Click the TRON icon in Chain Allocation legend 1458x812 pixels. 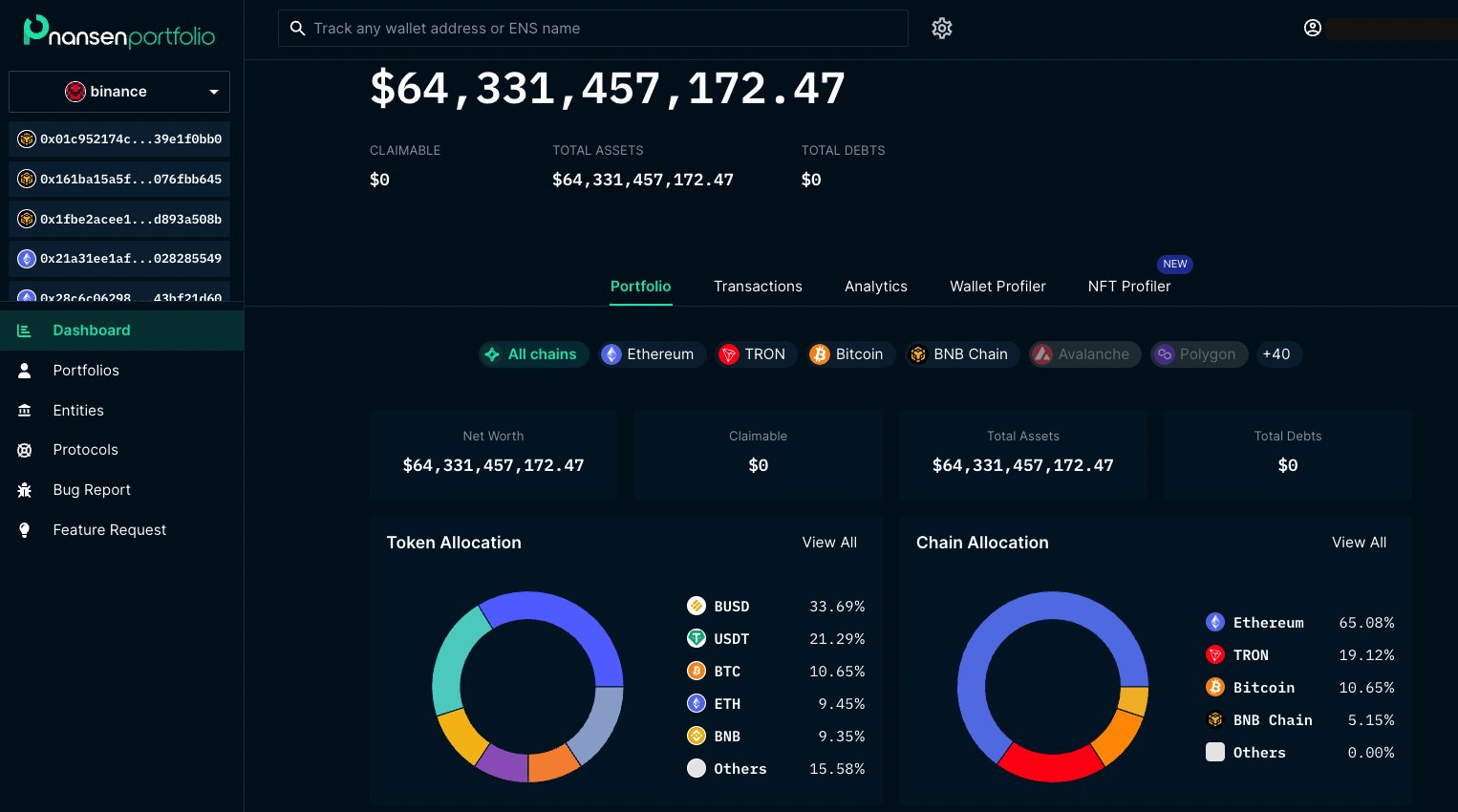pyautogui.click(x=1215, y=654)
